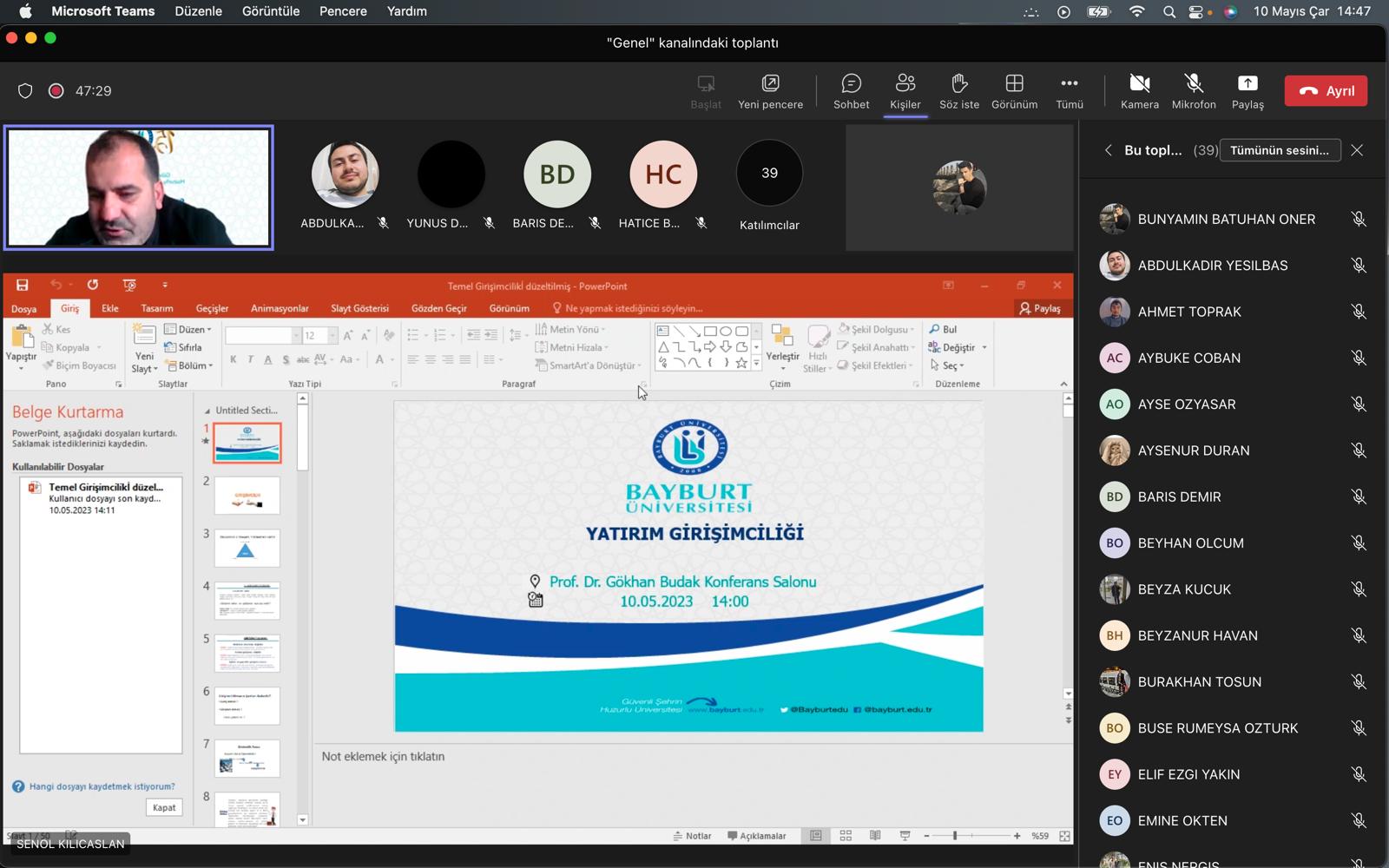Open Spotlight search in menu bar
Viewport: 1389px width, 868px height.
click(1169, 11)
